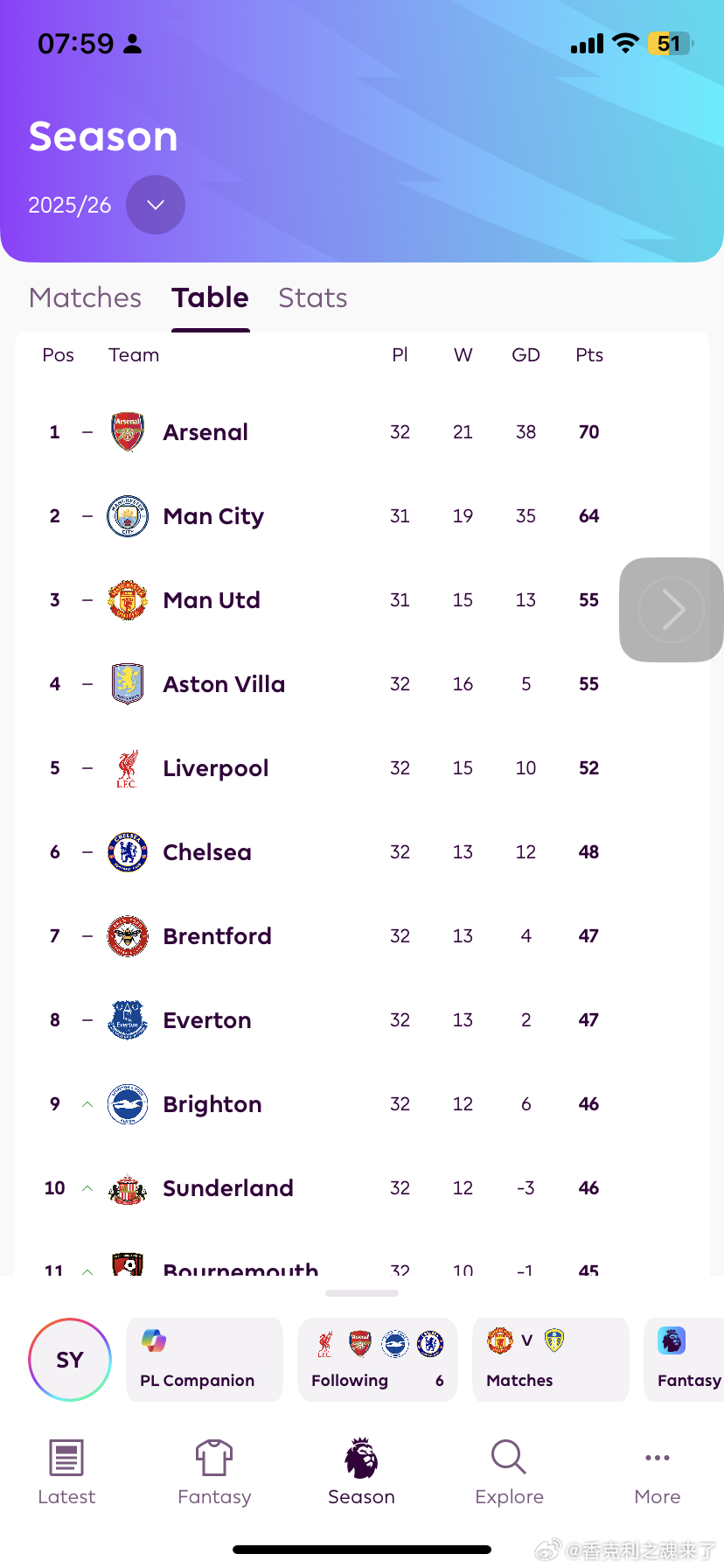
Task: Tap the Liverpool club crest
Action: click(x=128, y=768)
